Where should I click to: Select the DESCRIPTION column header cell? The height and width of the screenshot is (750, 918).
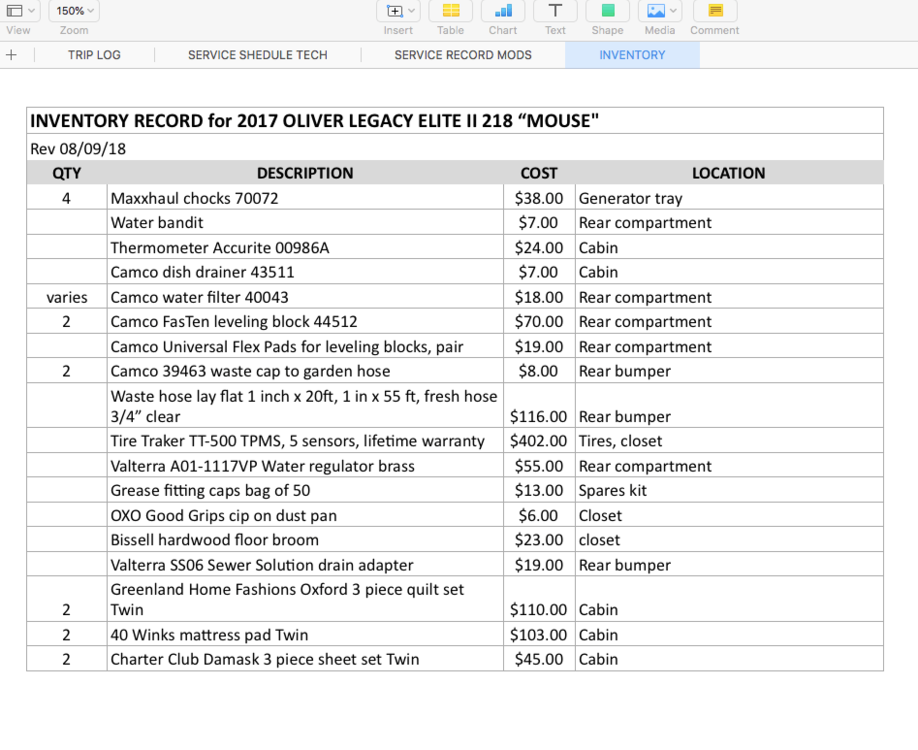pyautogui.click(x=305, y=173)
